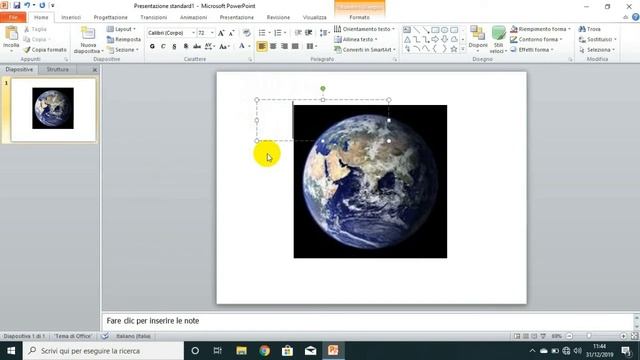Viewport: 640px width, 360px height.
Task: Enable right text alignment
Action: click(284, 47)
